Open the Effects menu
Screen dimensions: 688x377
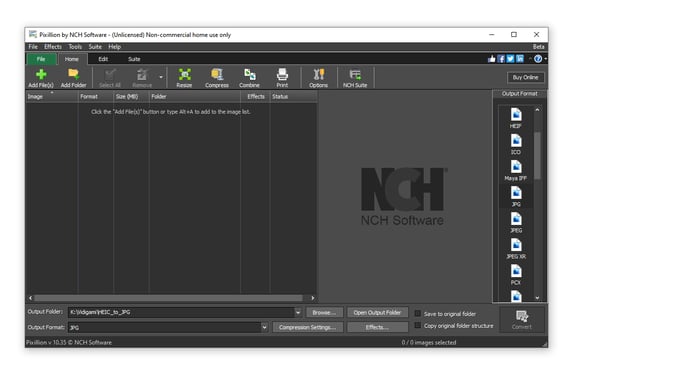(x=53, y=47)
